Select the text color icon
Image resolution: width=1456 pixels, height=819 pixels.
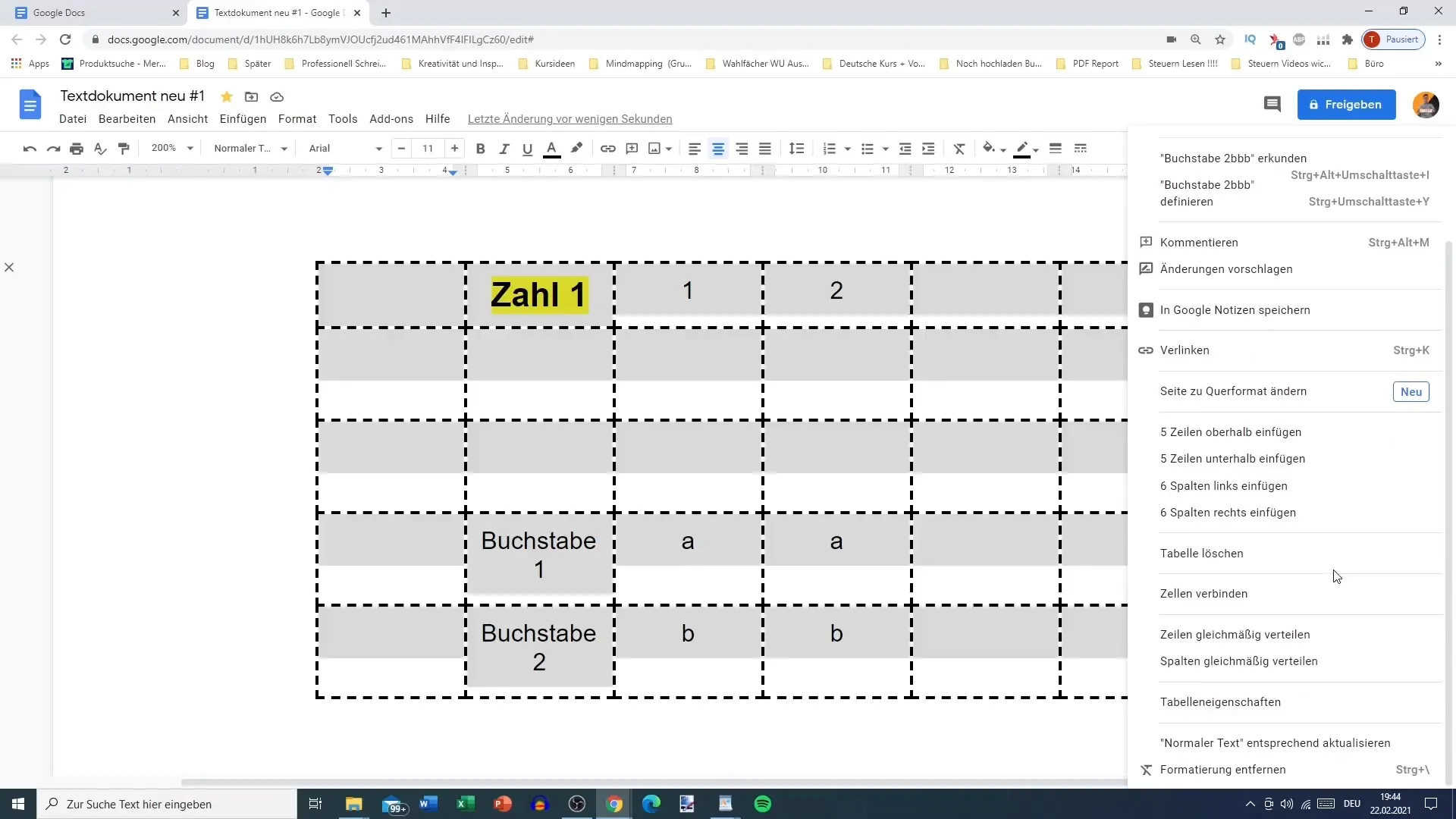coord(553,148)
